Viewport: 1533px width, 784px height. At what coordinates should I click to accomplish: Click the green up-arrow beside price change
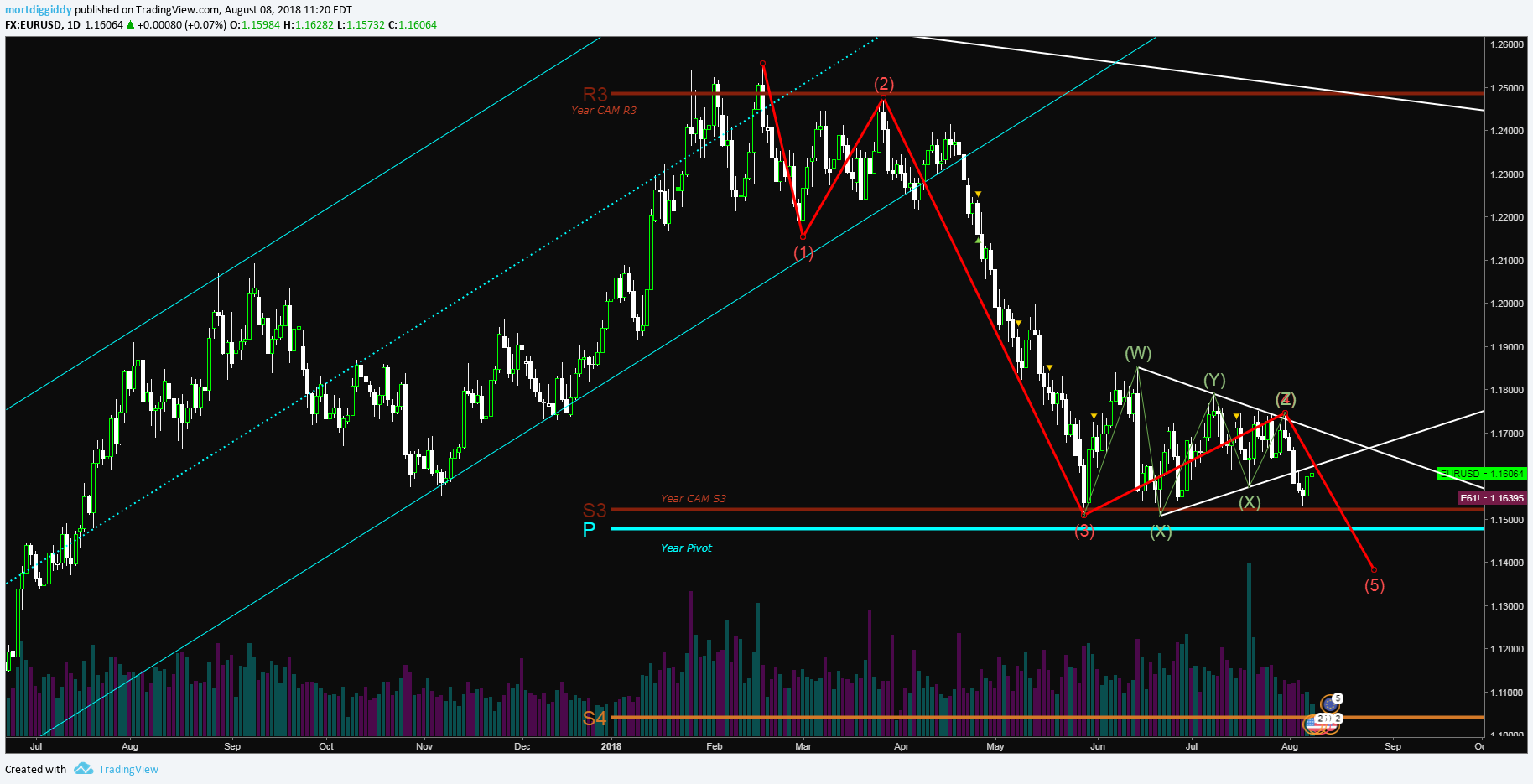click(x=130, y=25)
